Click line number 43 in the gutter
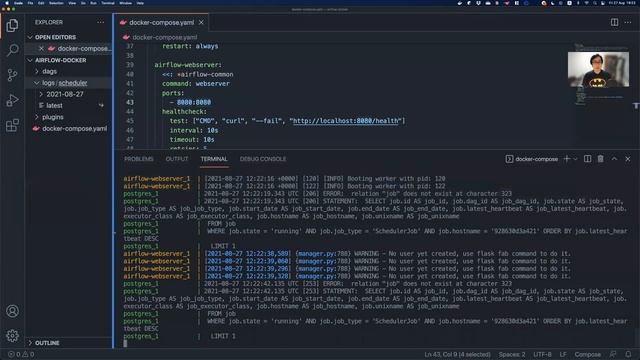 130,102
